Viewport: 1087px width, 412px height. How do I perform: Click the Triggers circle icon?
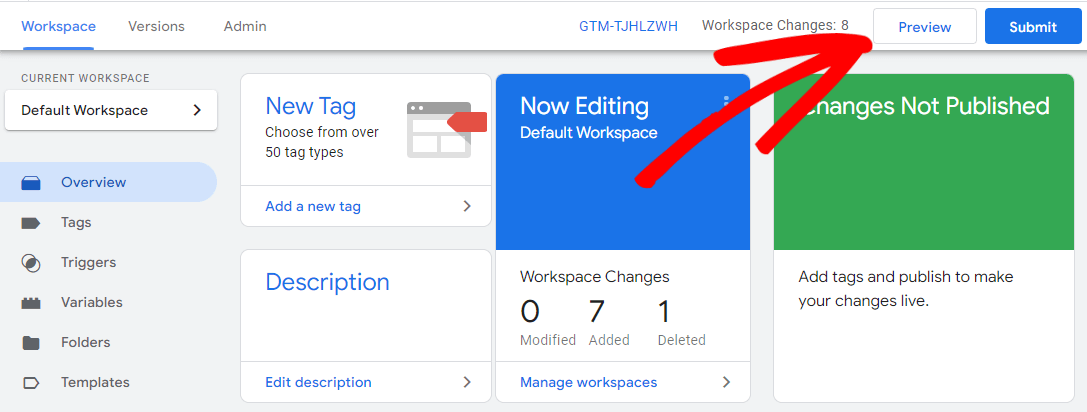point(31,263)
